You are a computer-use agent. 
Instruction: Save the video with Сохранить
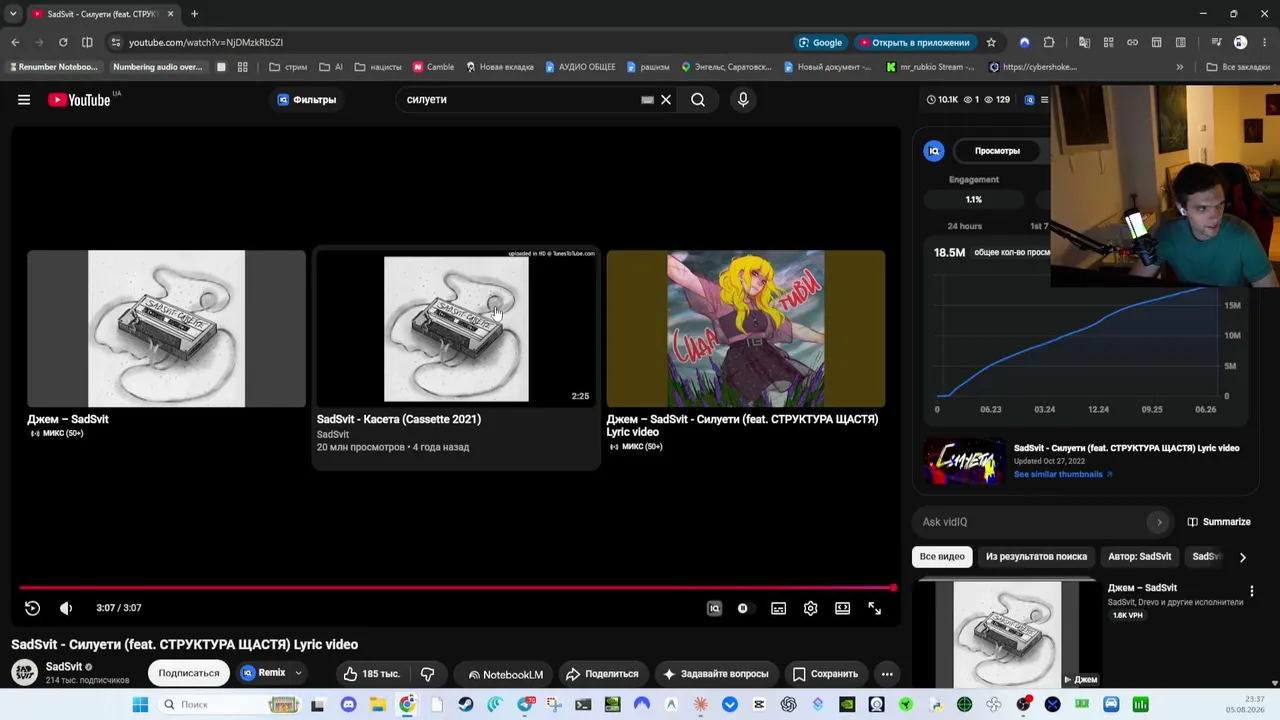(x=825, y=674)
